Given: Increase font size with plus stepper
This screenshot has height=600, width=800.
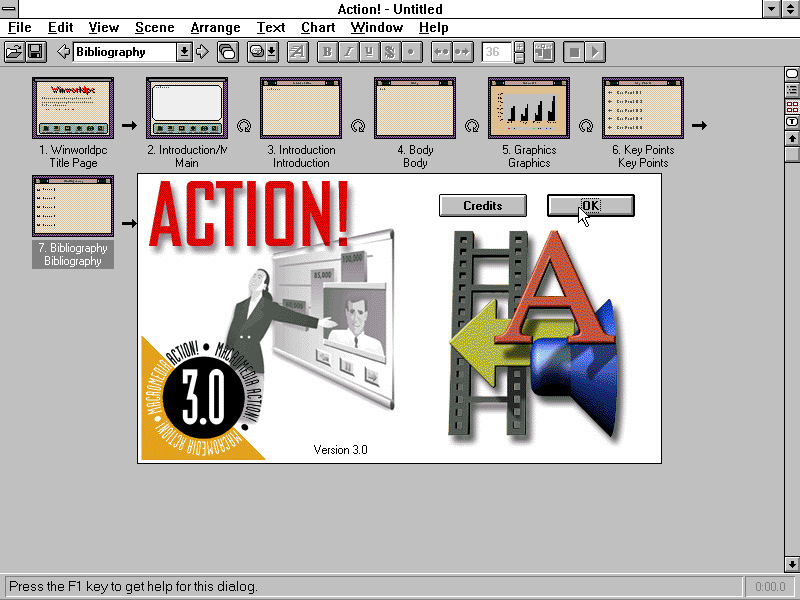Looking at the screenshot, I should coord(519,47).
